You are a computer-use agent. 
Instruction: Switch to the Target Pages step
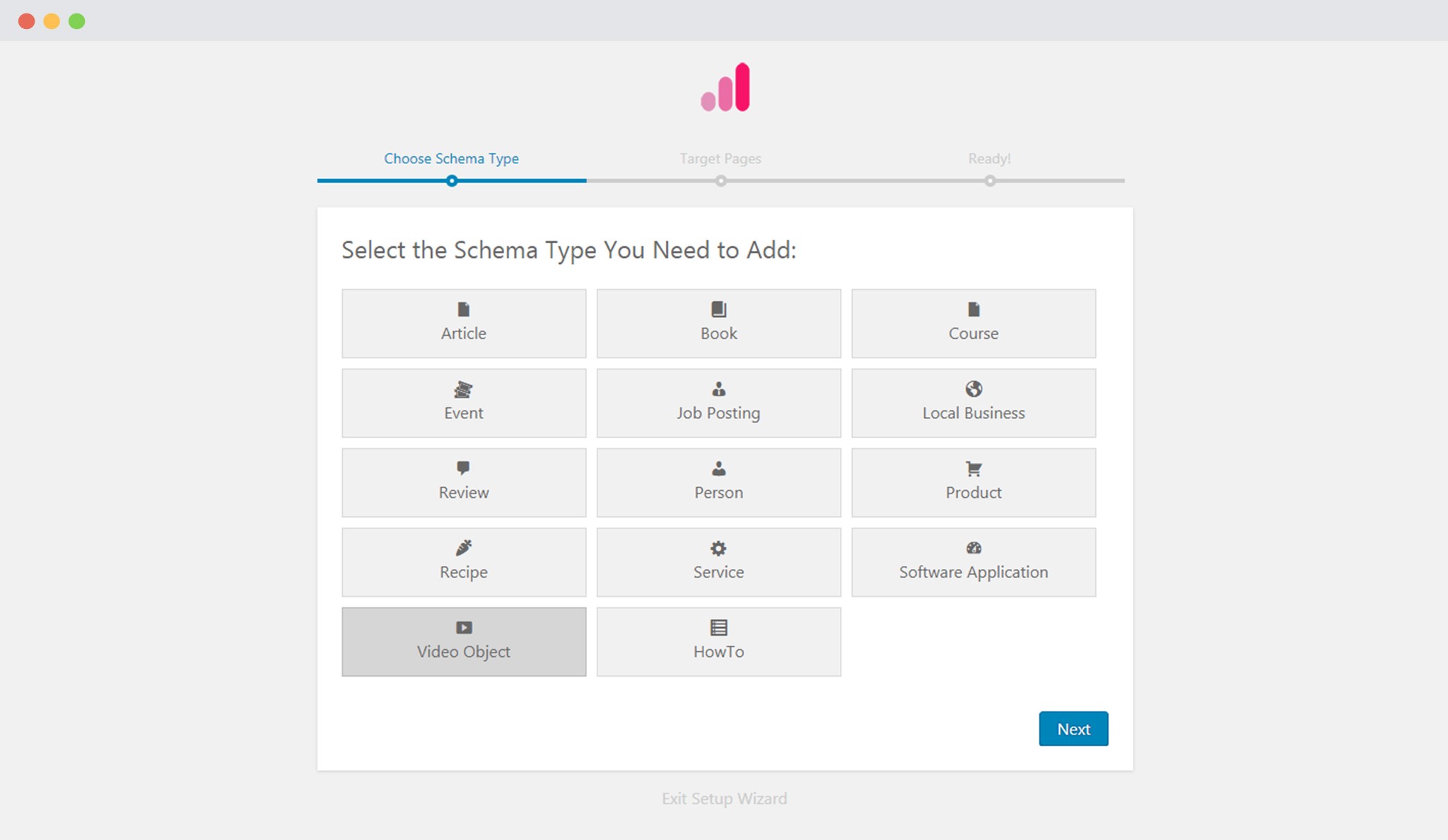[720, 181]
